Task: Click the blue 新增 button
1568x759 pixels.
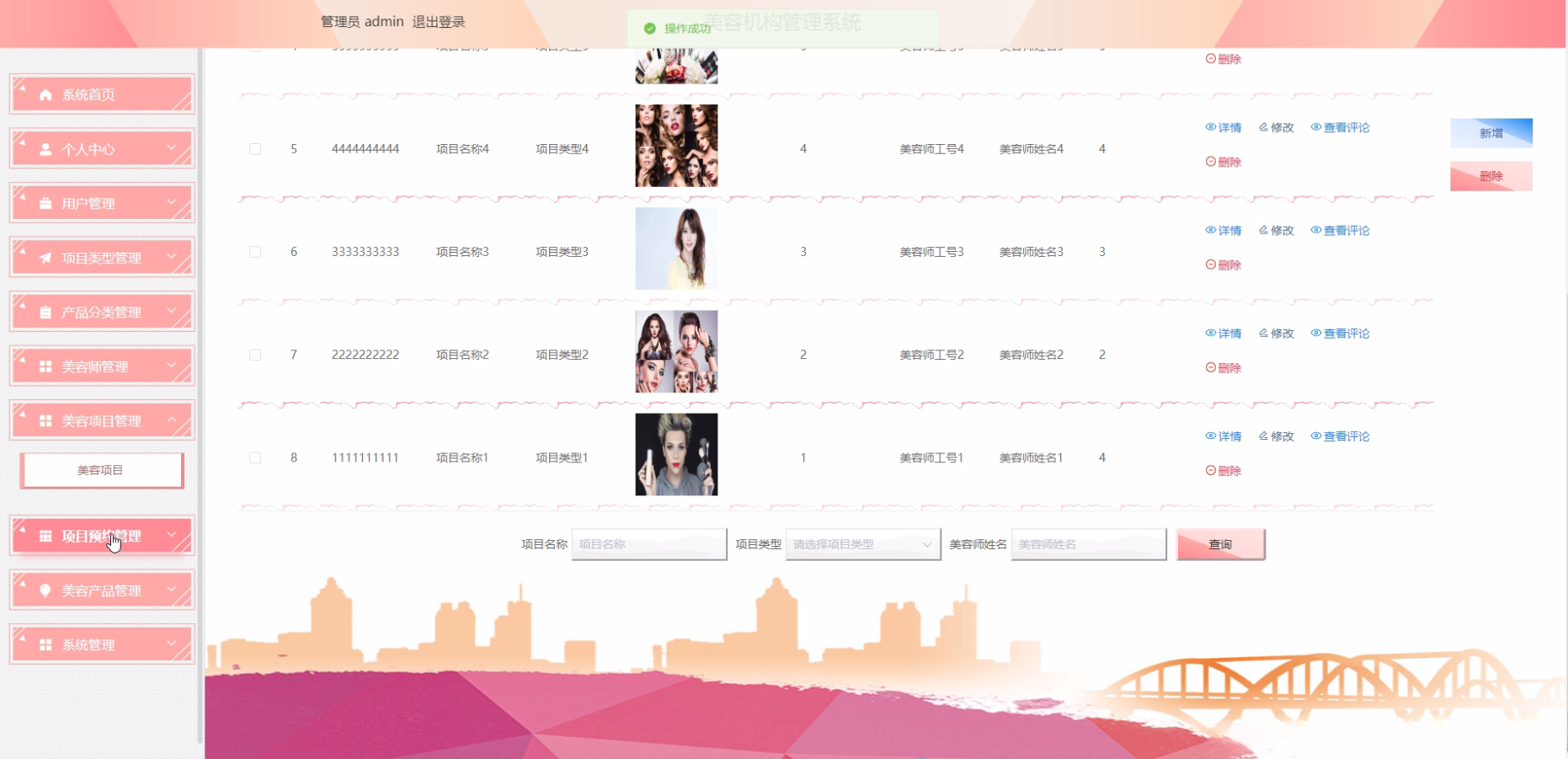Action: point(1491,133)
